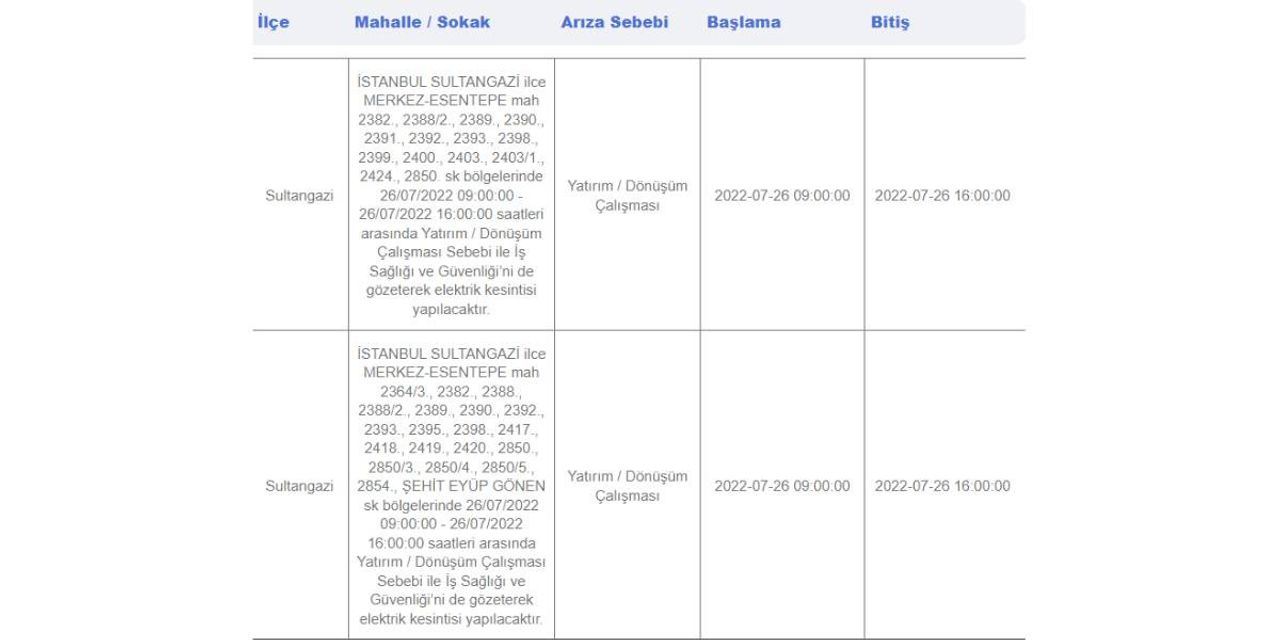This screenshot has width=1280, height=640.
Task: Select Sultangazi in the first row
Action: coord(299,195)
